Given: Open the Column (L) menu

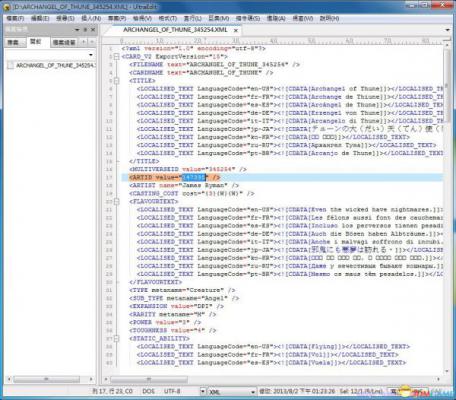Looking at the screenshot, I should 193,18.
